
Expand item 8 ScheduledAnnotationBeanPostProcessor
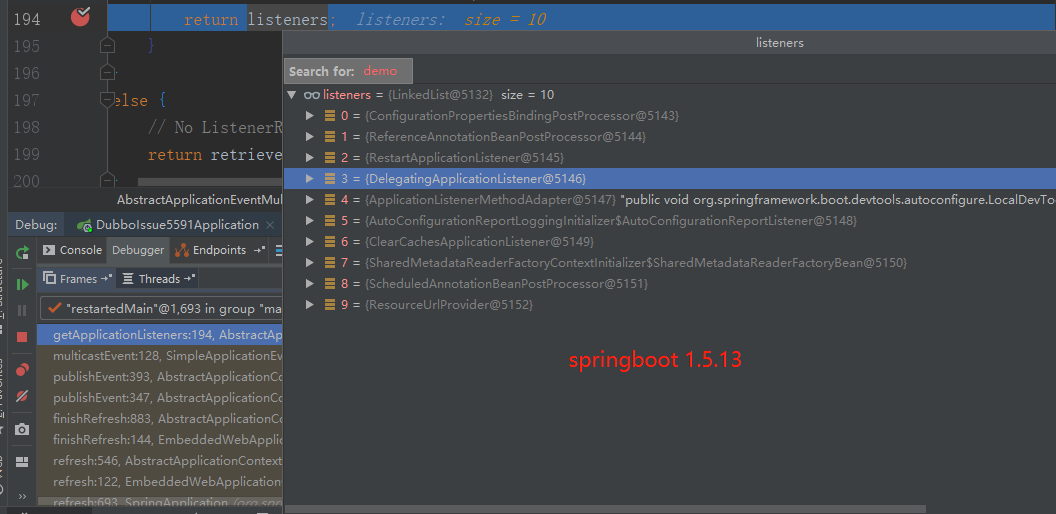[x=310, y=284]
